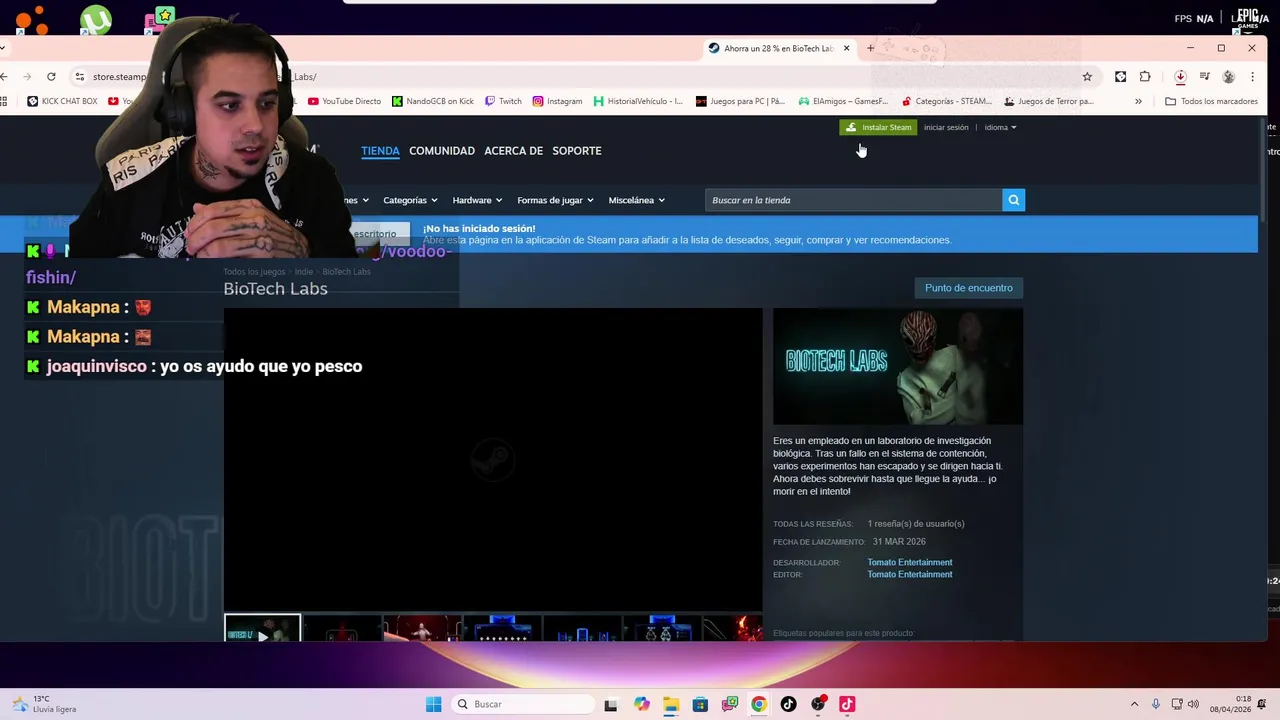This screenshot has width=1280, height=720.
Task: Click the Steam store search magnifier button
Action: click(1014, 200)
